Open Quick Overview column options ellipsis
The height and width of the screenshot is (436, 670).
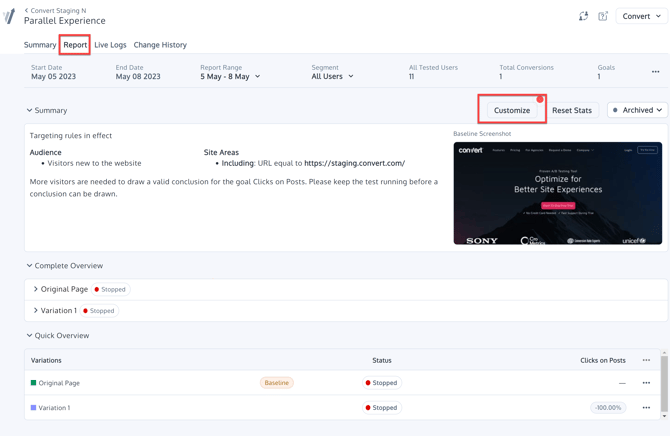click(x=646, y=360)
